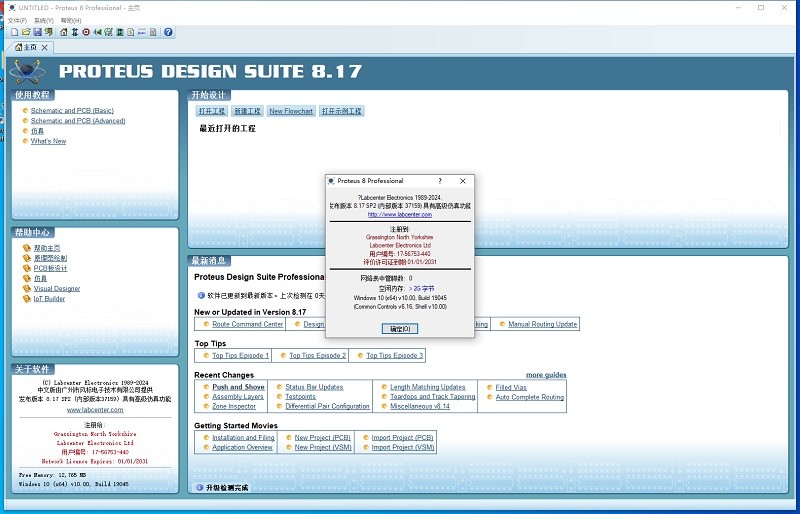Open the 系统(Y) menu
The height and width of the screenshot is (514, 800).
pos(44,20)
